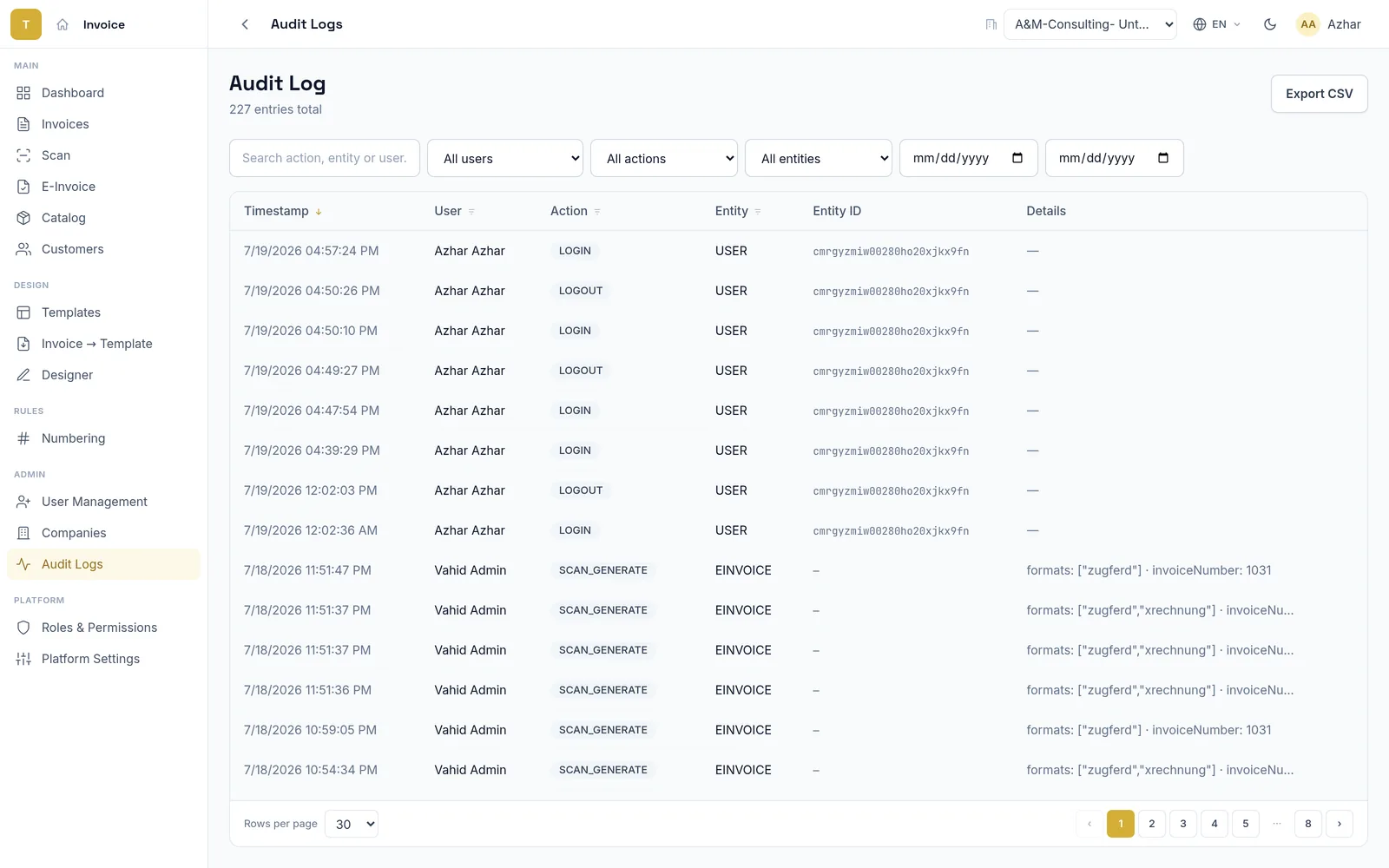Click the building icon beside company selector
1389x868 pixels.
pos(991,24)
